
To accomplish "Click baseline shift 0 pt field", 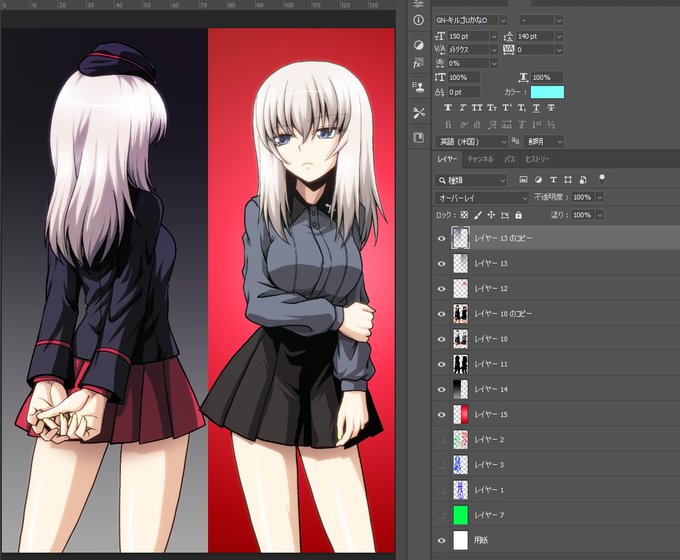I will pos(464,92).
